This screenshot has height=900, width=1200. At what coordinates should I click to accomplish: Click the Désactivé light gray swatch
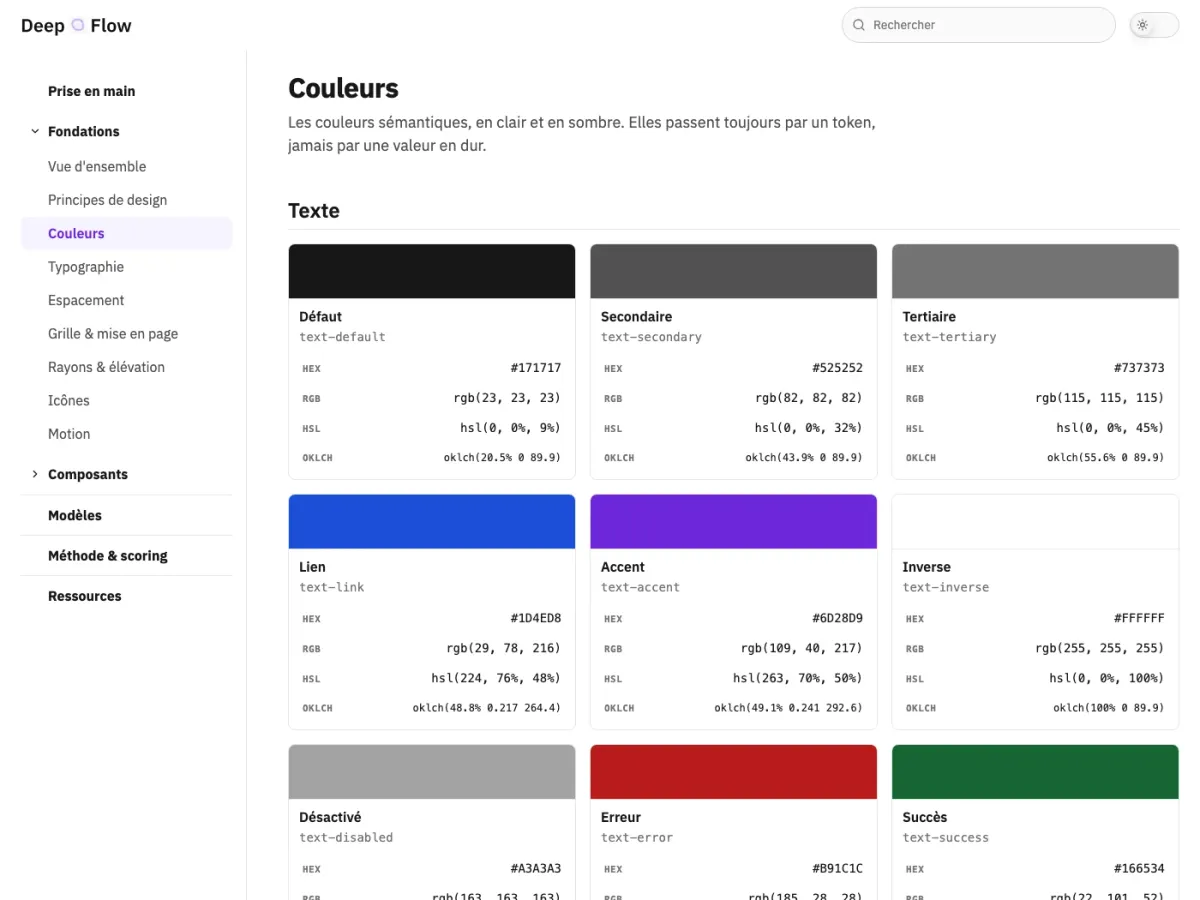coord(432,771)
